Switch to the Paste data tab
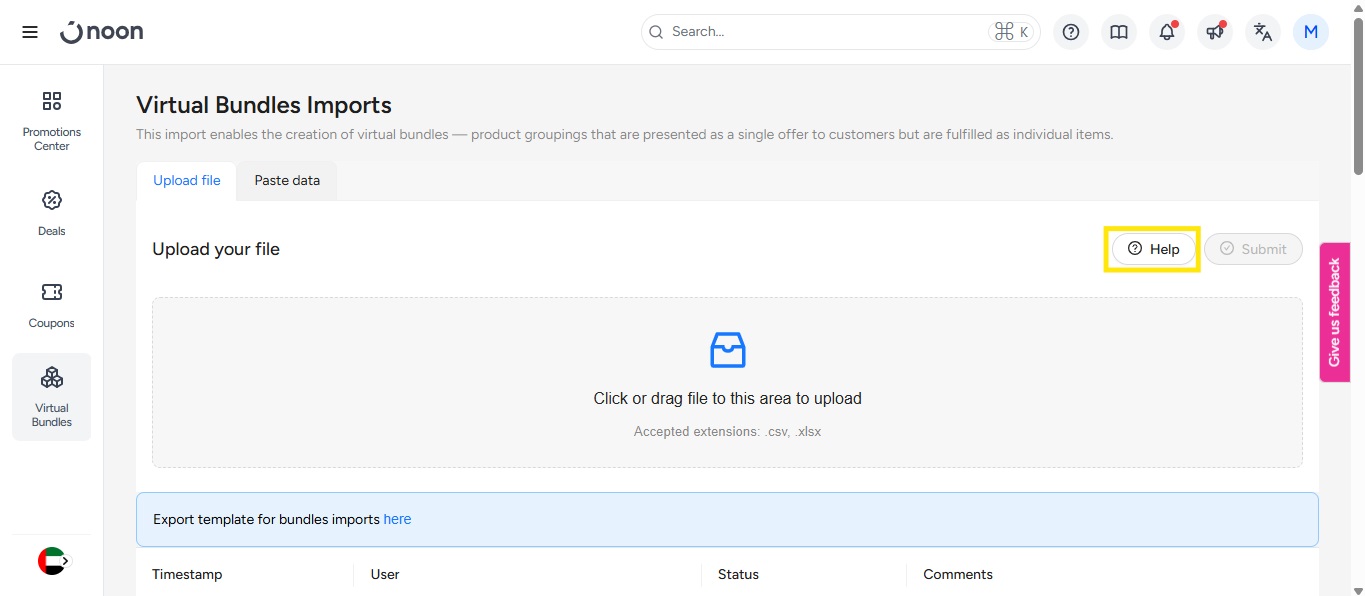 287,181
